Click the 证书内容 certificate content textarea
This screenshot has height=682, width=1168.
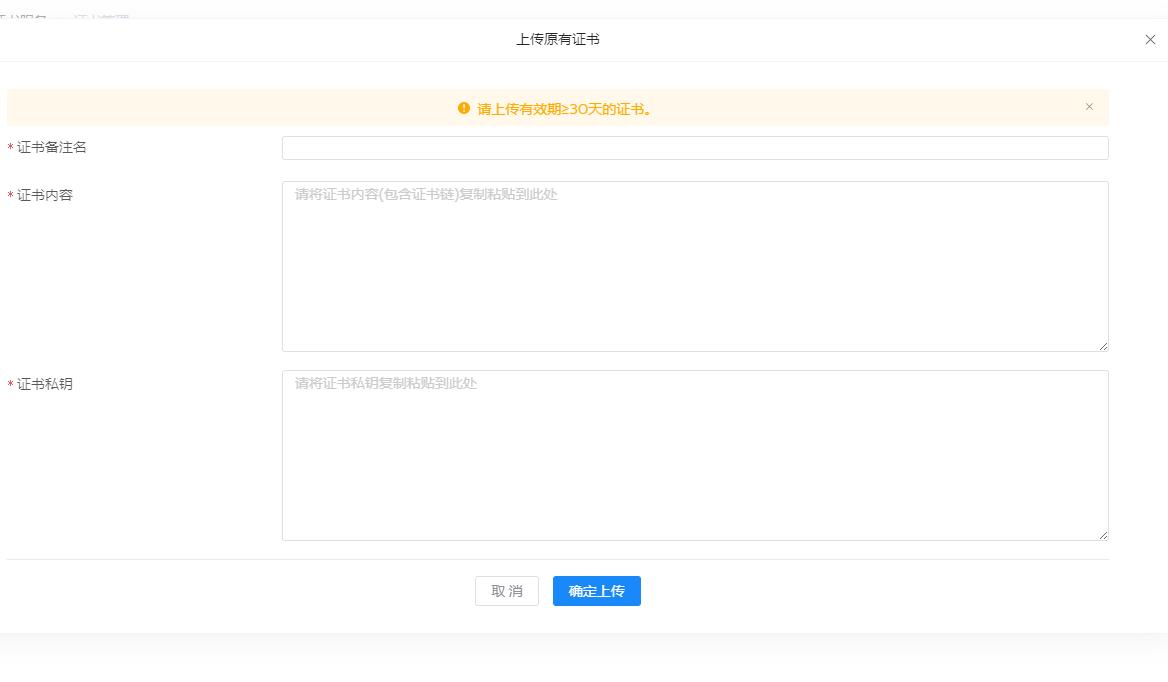pos(695,265)
